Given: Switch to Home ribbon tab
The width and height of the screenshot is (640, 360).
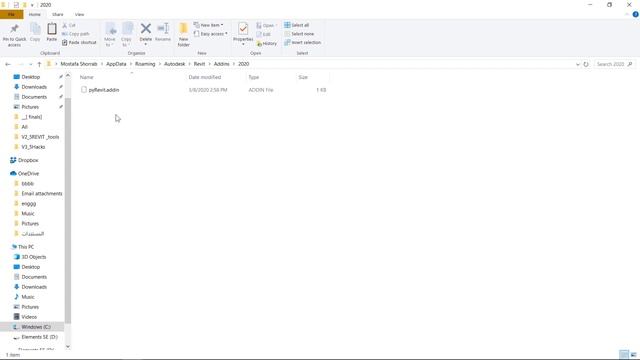Looking at the screenshot, I should [x=35, y=14].
